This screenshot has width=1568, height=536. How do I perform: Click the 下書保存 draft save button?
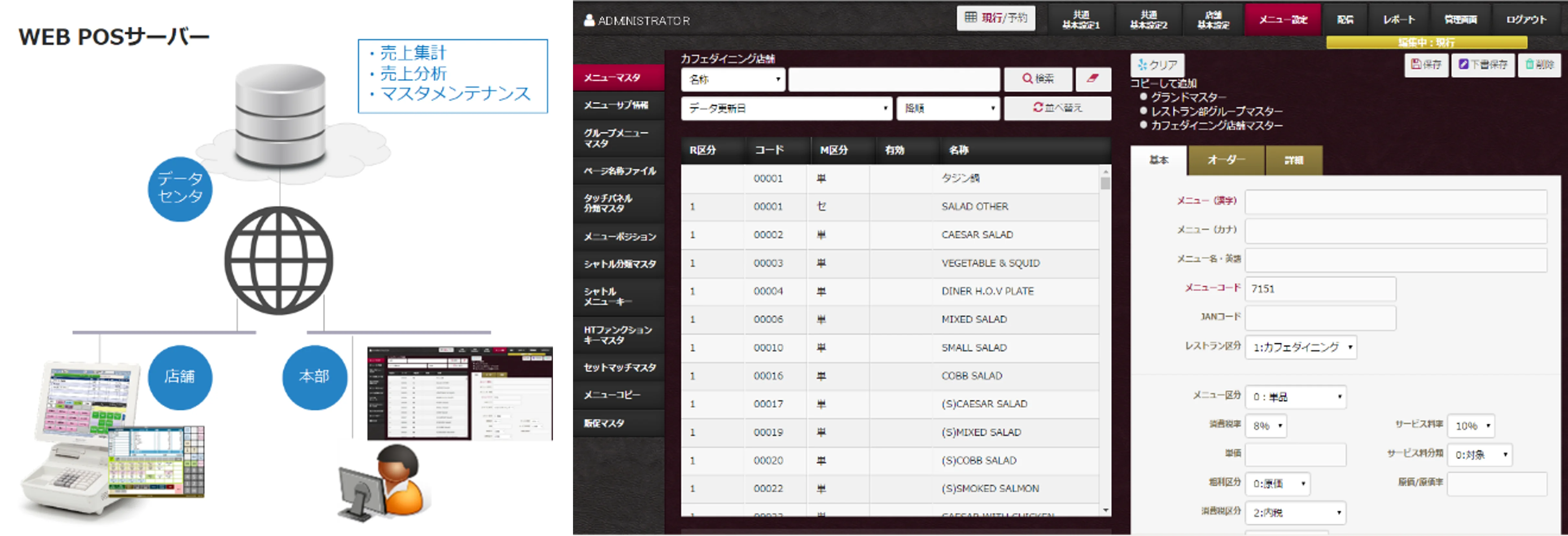point(1483,64)
